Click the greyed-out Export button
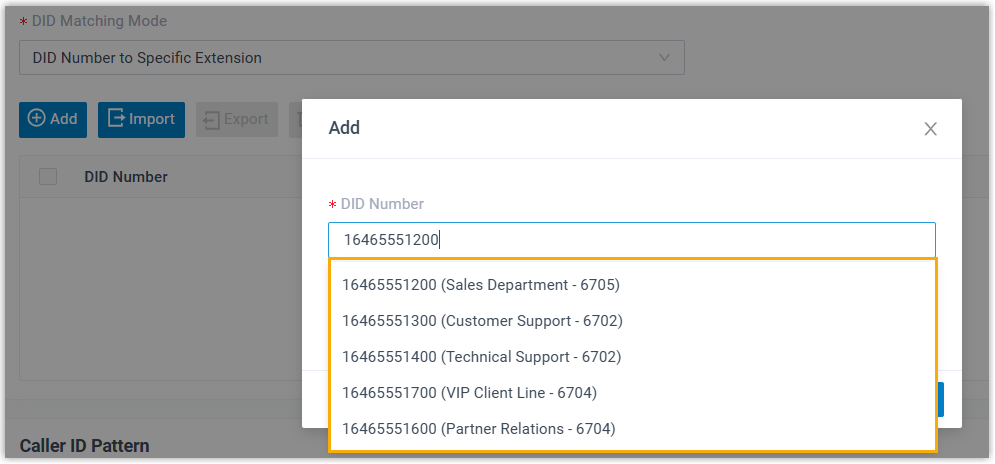 (236, 119)
